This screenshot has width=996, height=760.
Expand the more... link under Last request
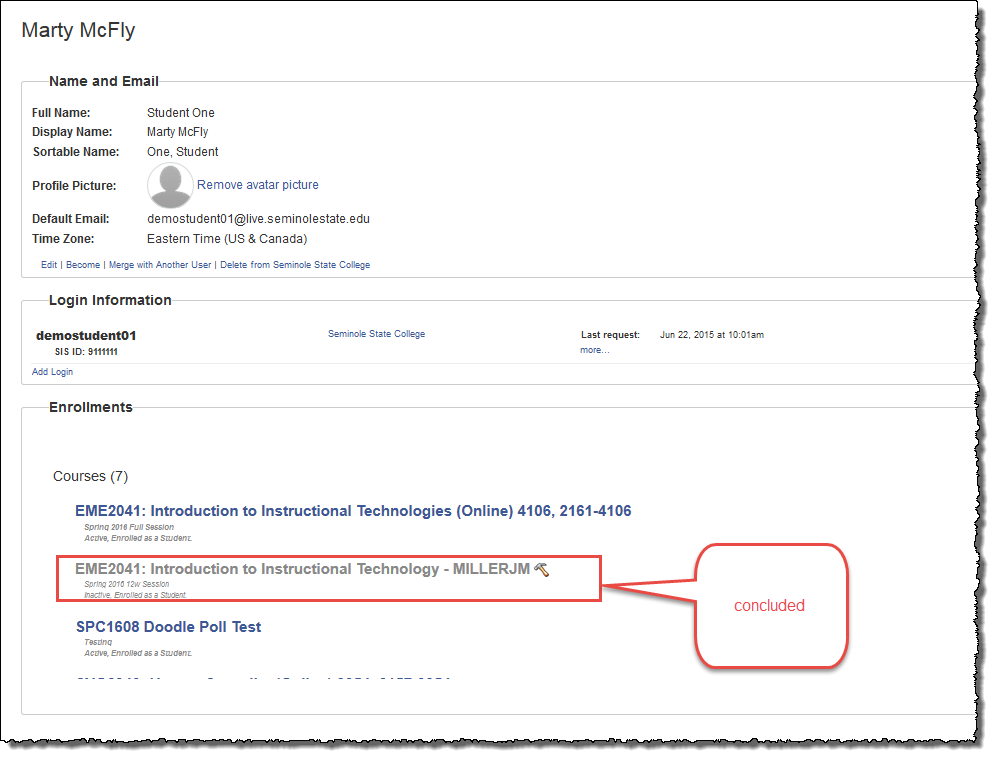click(x=594, y=350)
